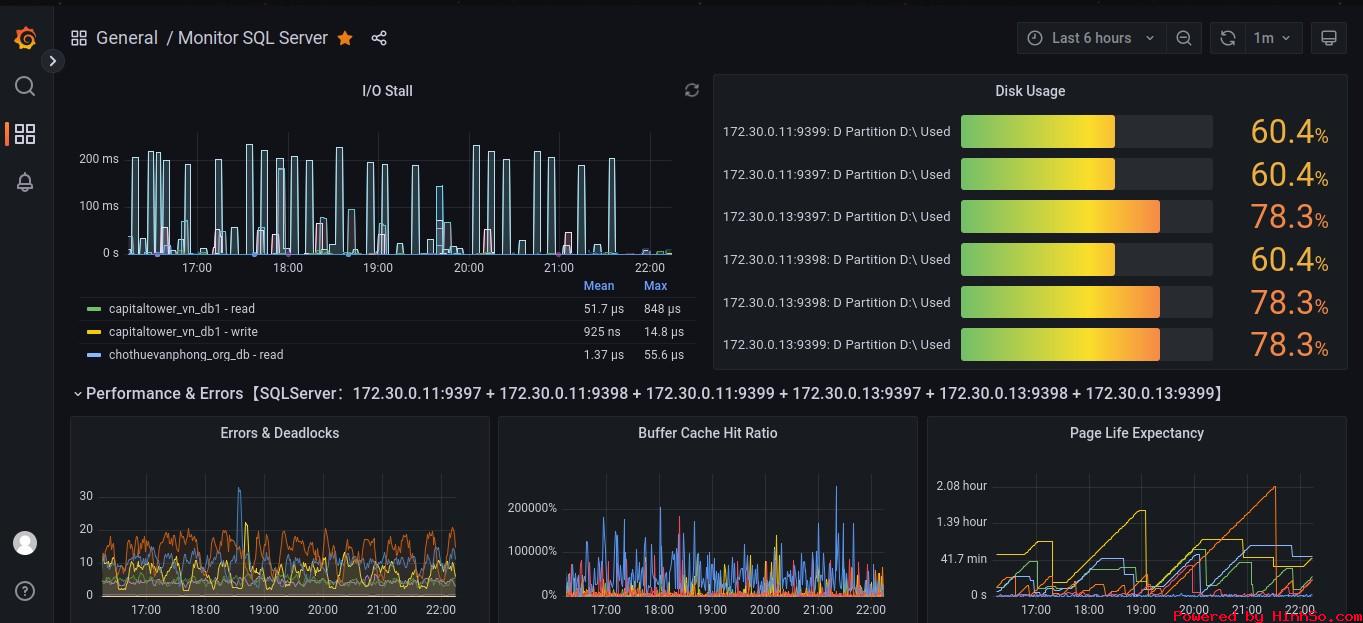Open the Dashboards icon in sidebar
1363x623 pixels.
[25, 134]
